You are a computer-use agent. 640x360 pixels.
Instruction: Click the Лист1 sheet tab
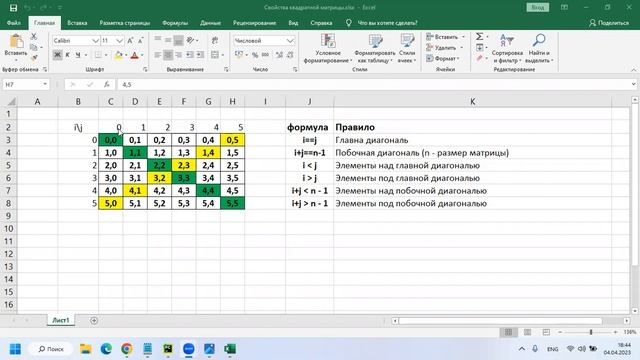point(61,320)
